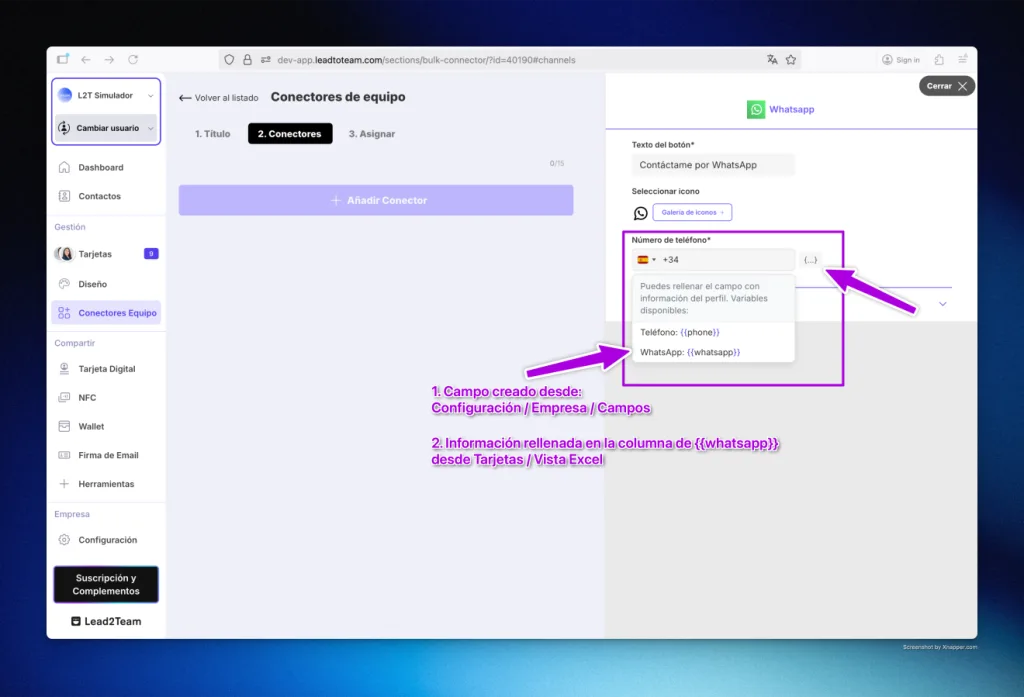Click the Cerrar button to close the panel
The width and height of the screenshot is (1024, 697).
coord(946,86)
